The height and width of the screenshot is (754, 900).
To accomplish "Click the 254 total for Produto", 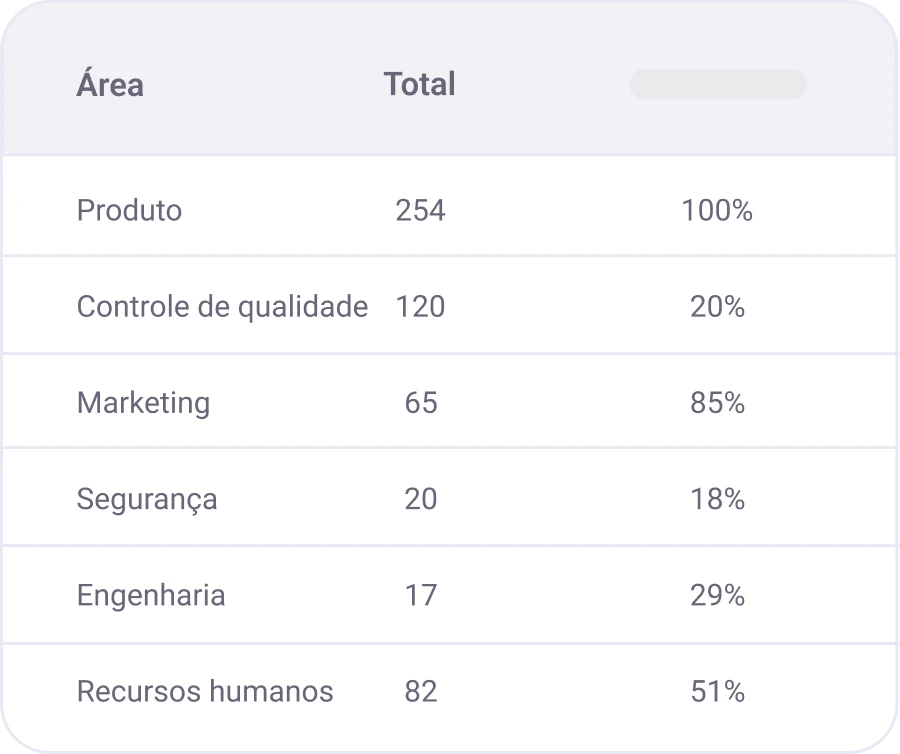I will coord(420,211).
